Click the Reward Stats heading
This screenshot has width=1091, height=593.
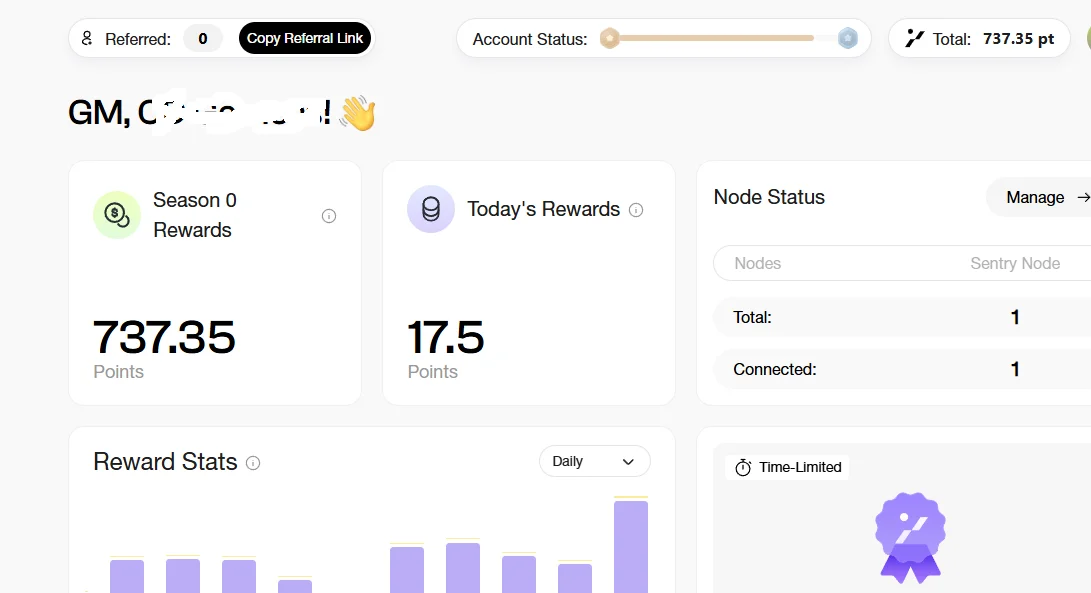(166, 461)
